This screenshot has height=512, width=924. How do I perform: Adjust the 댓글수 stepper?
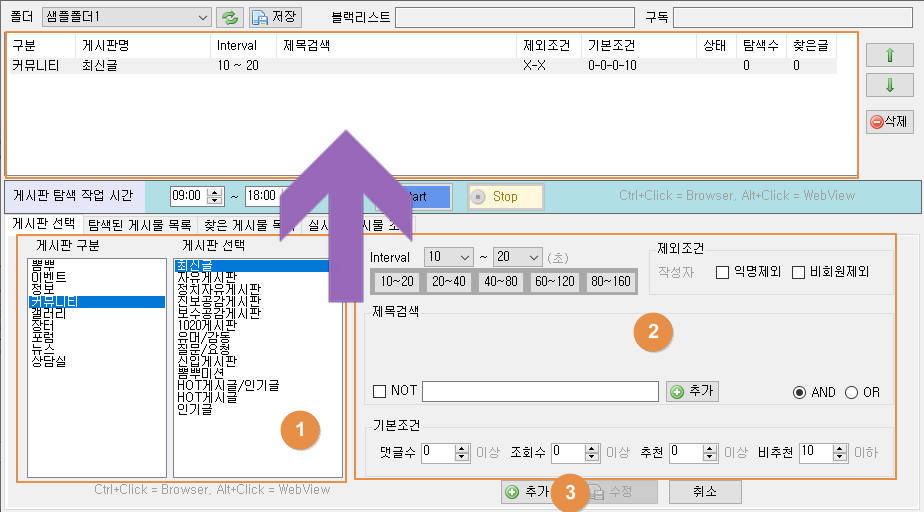click(462, 452)
